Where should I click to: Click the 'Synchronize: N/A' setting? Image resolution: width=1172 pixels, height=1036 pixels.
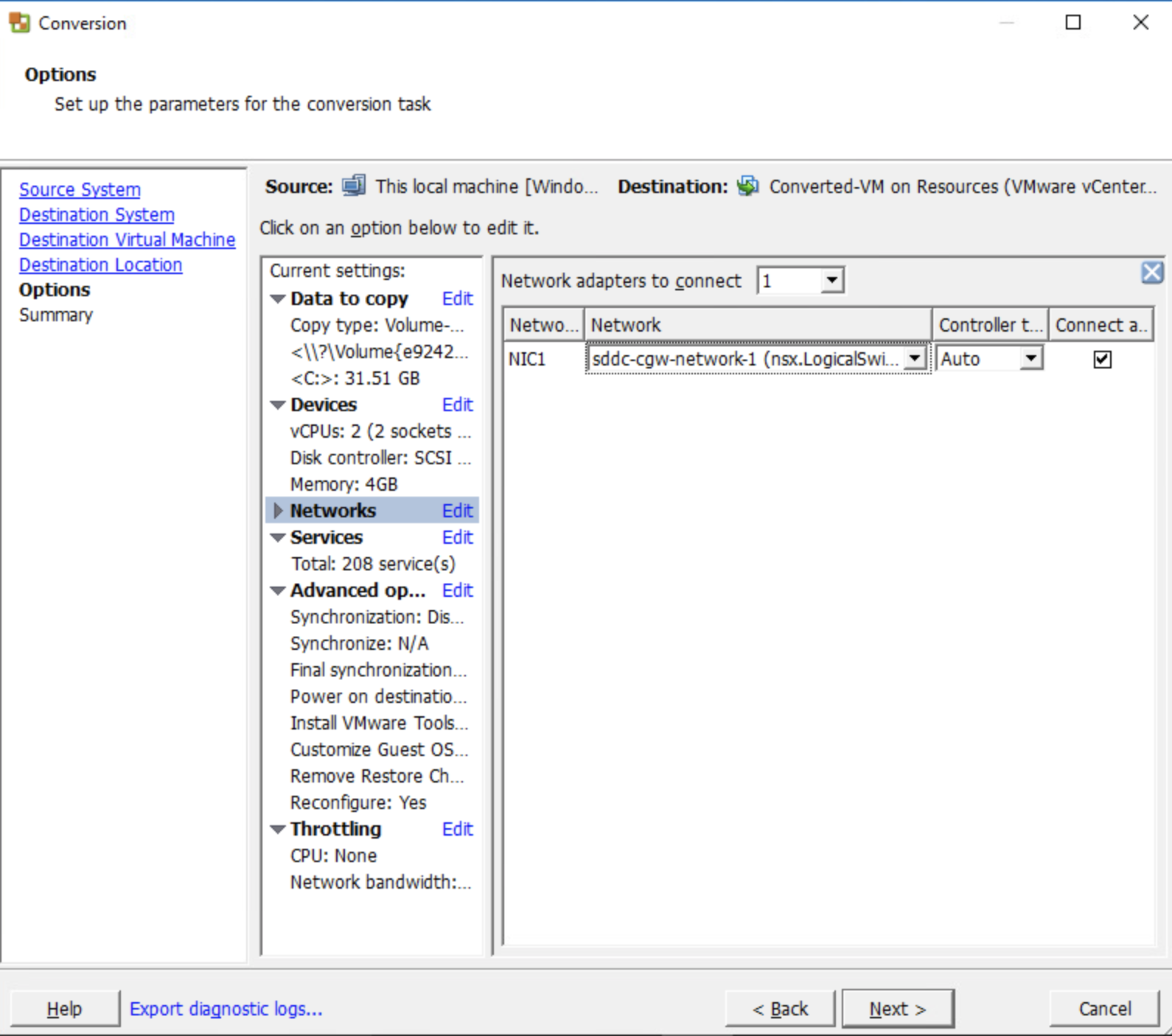(359, 643)
